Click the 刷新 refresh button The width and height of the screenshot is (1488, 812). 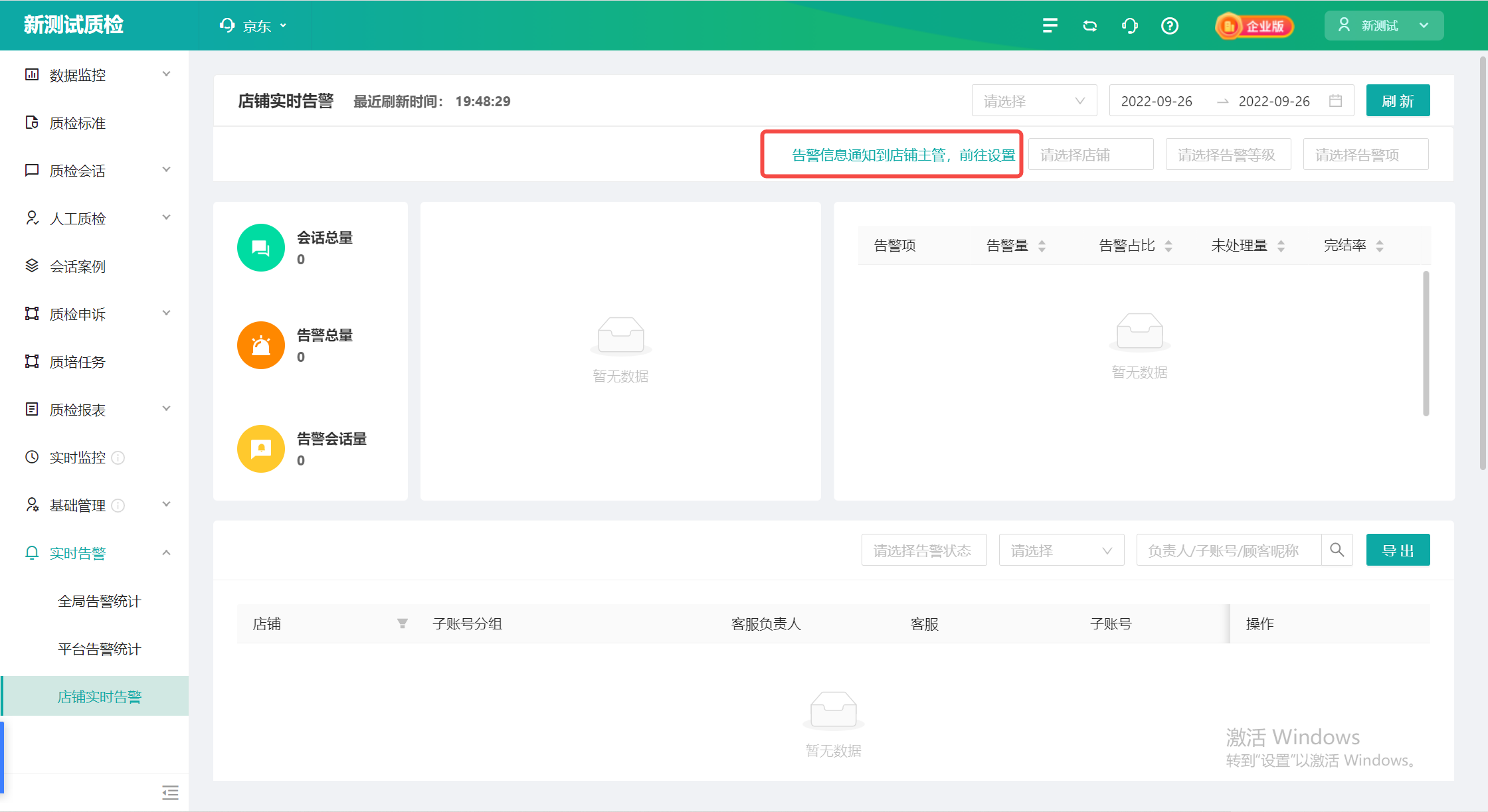[1398, 101]
